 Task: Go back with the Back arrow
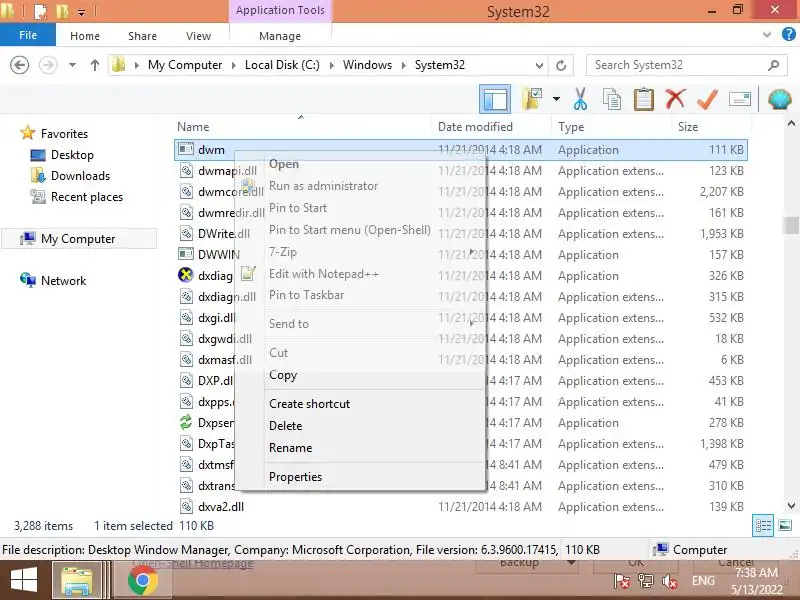[x=19, y=65]
